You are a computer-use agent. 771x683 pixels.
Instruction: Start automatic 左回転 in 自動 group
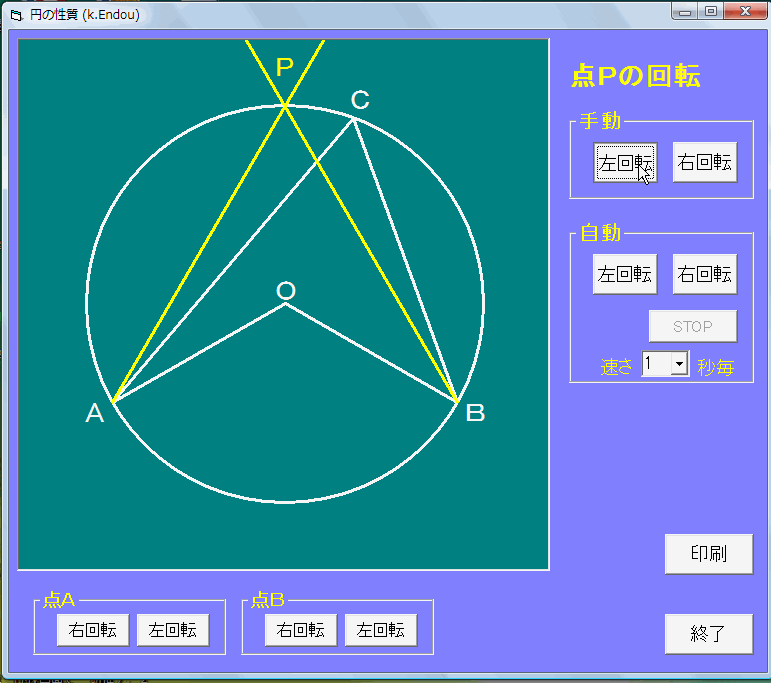pos(625,274)
